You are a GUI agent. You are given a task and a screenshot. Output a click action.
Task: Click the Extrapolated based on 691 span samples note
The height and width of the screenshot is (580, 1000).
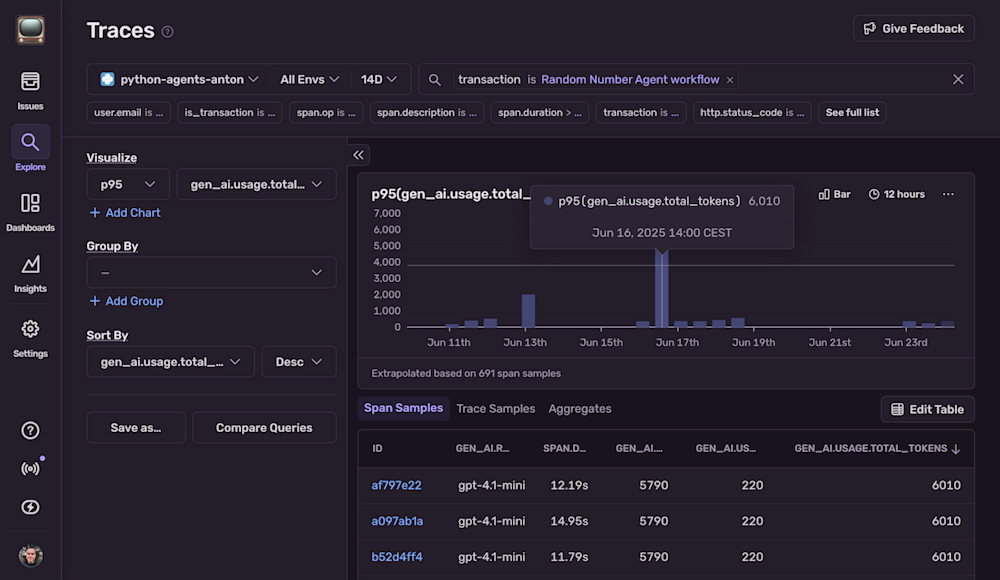pos(466,373)
